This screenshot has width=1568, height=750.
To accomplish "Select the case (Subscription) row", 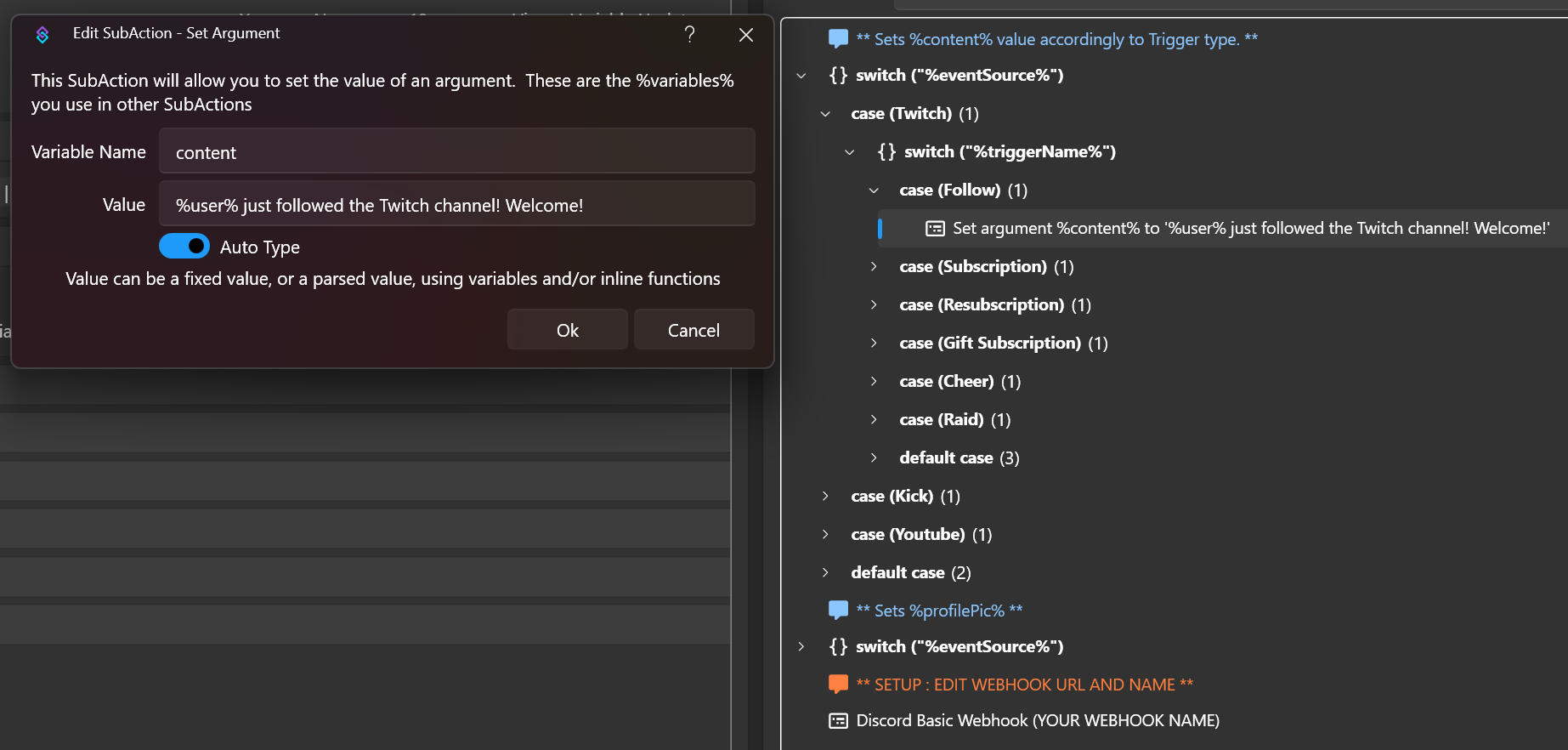I will point(987,266).
